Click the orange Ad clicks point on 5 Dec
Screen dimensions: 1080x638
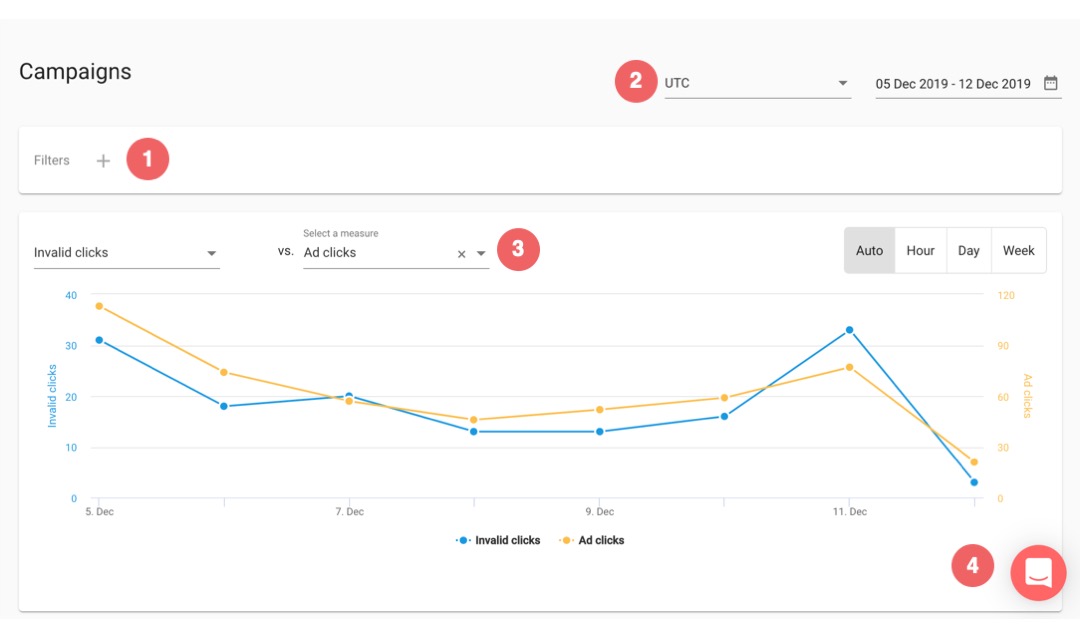[99, 306]
